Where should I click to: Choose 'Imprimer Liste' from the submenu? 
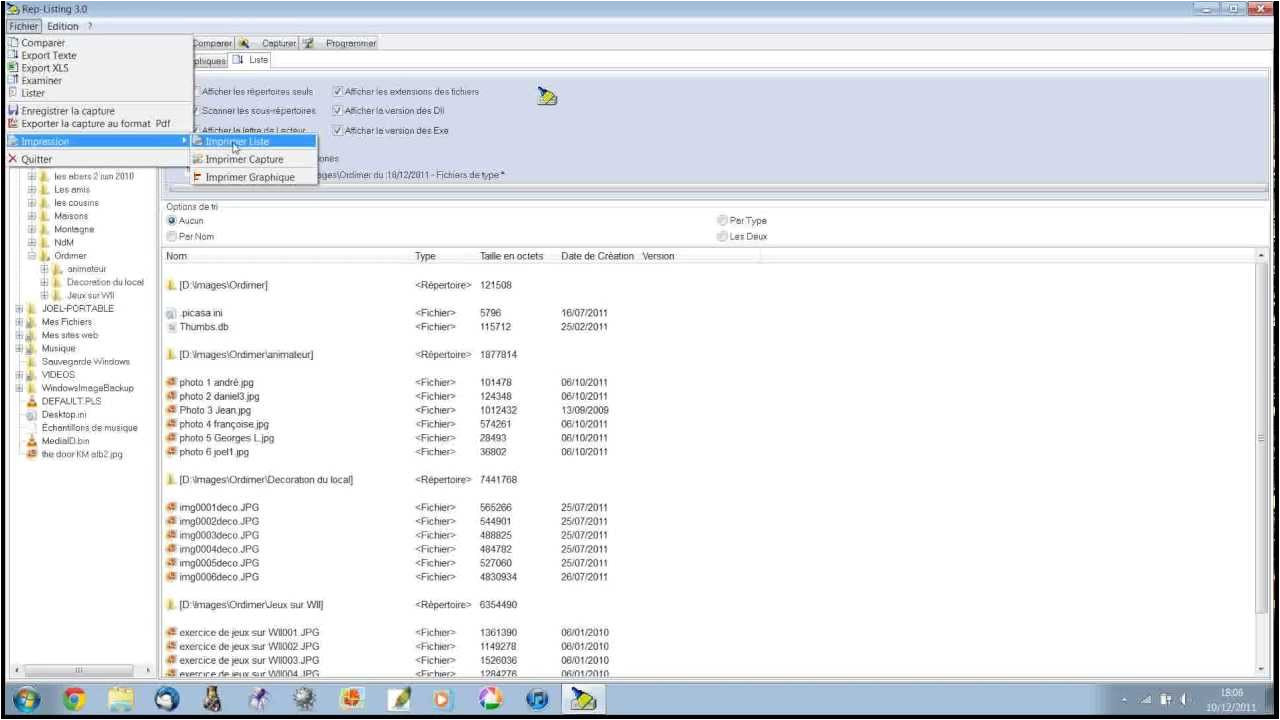point(254,142)
